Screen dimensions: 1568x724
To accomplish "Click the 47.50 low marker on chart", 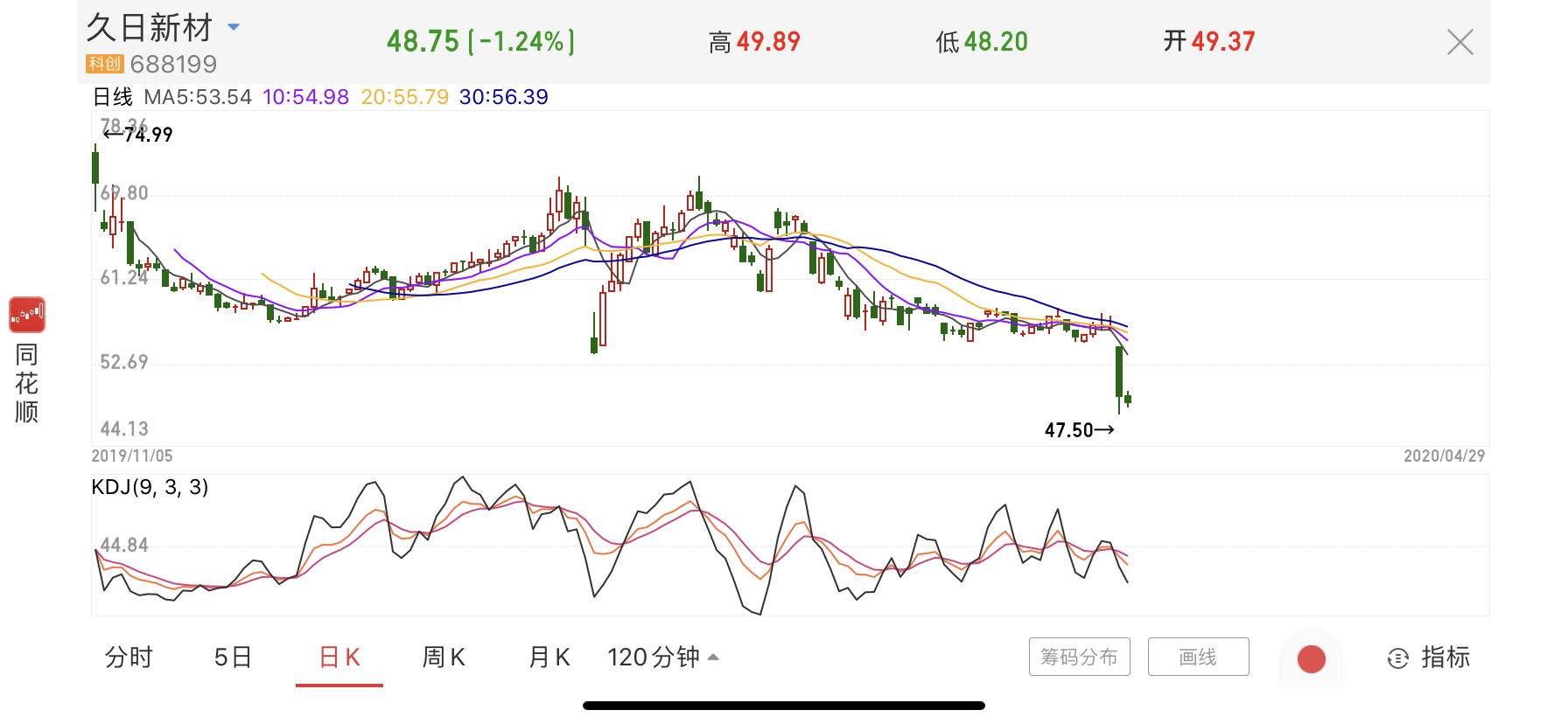I will tap(1080, 430).
